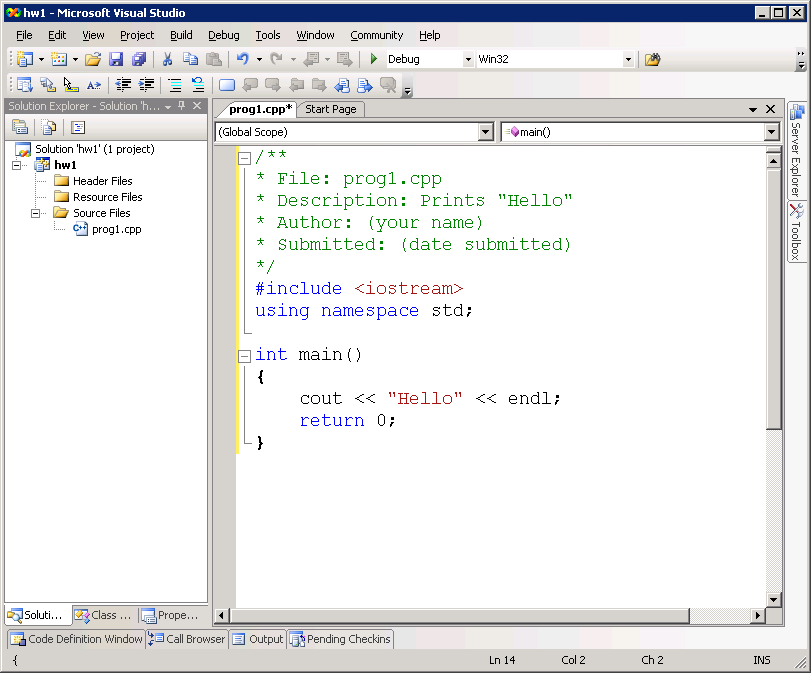Open the Undo history dropdown arrow

click(259, 59)
